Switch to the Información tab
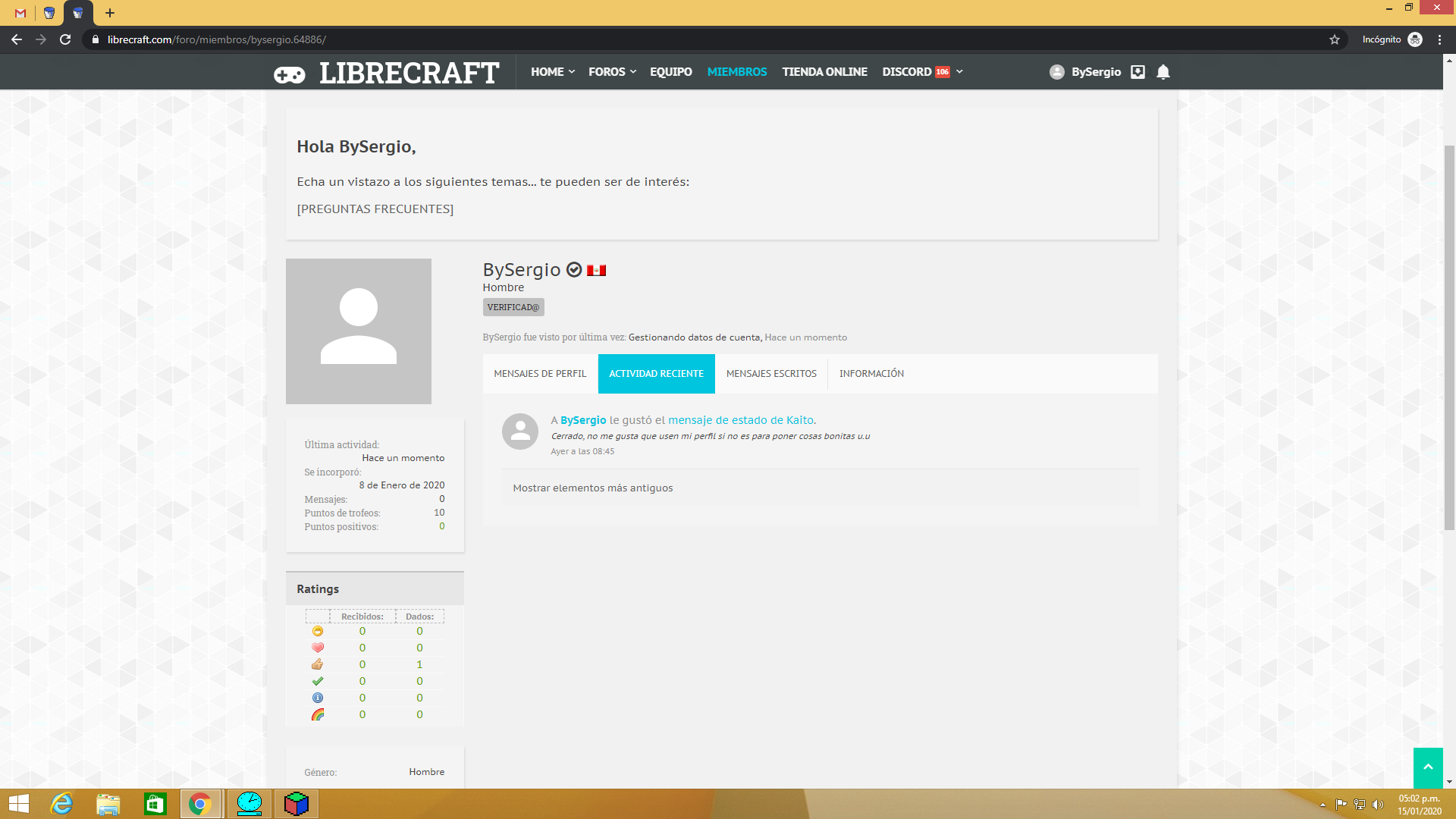 (871, 374)
